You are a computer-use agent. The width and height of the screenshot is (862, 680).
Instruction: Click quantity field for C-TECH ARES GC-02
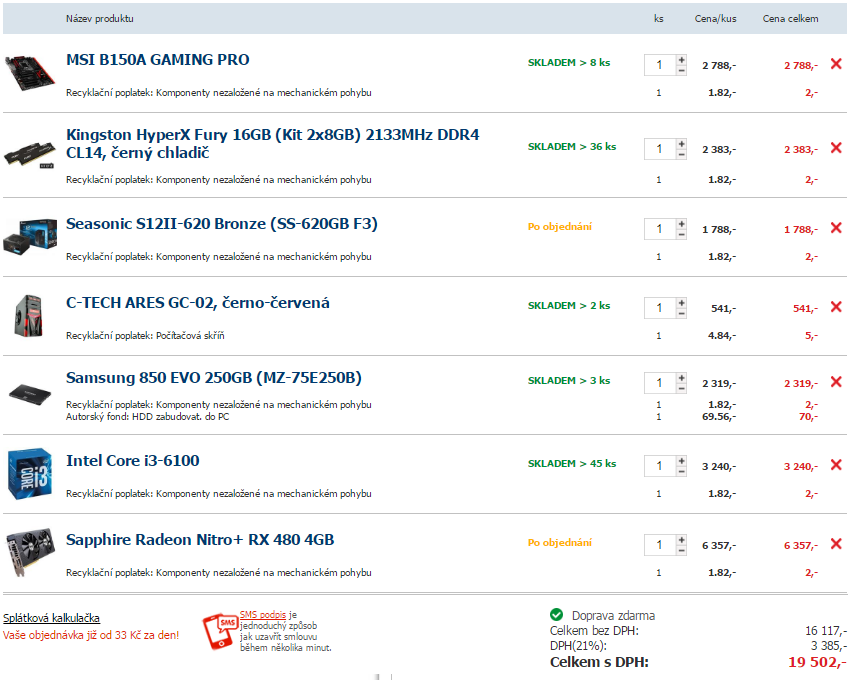660,308
